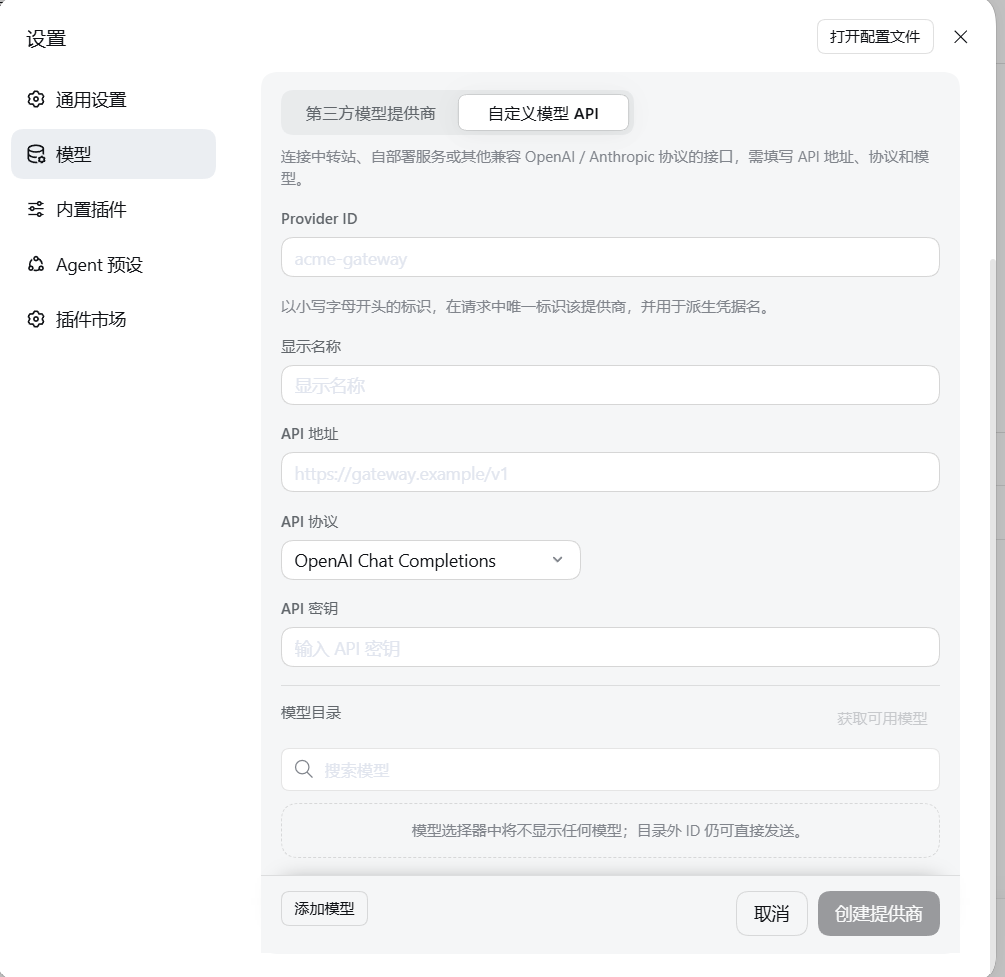Click the 获取可用模型 link
The width and height of the screenshot is (1005, 977).
click(x=882, y=719)
